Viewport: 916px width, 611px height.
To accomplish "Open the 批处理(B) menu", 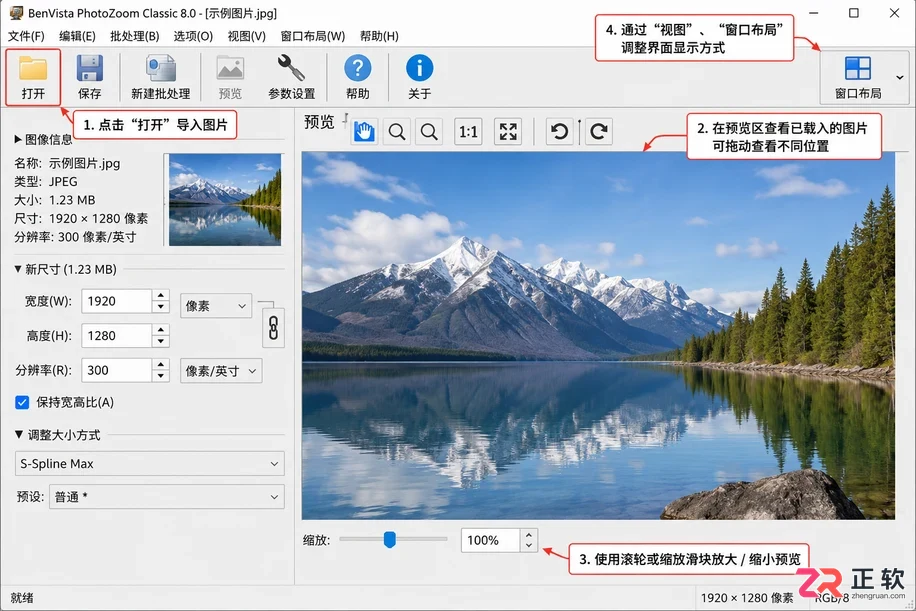I will pos(134,36).
